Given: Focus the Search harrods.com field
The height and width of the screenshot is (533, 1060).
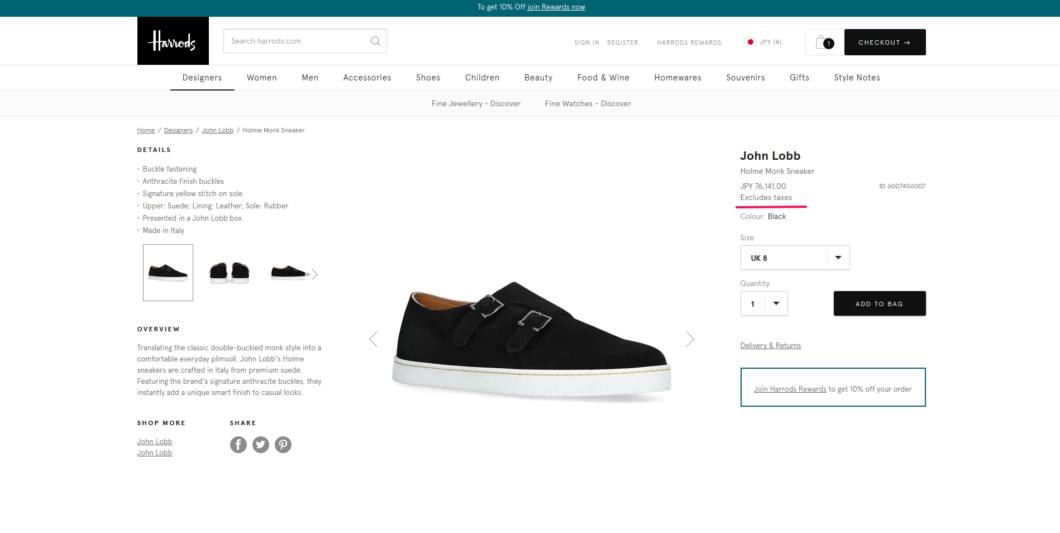Looking at the screenshot, I should click(x=305, y=41).
